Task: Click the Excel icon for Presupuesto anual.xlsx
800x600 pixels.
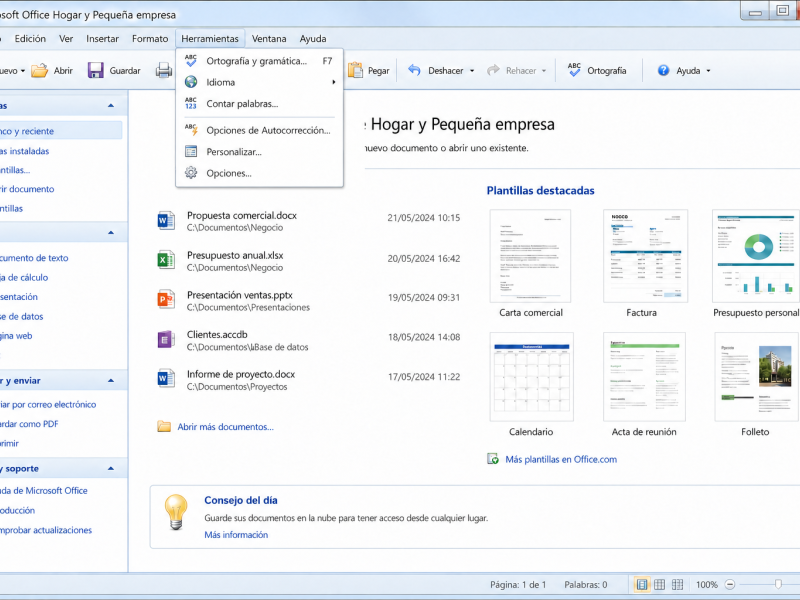Action: tap(166, 260)
